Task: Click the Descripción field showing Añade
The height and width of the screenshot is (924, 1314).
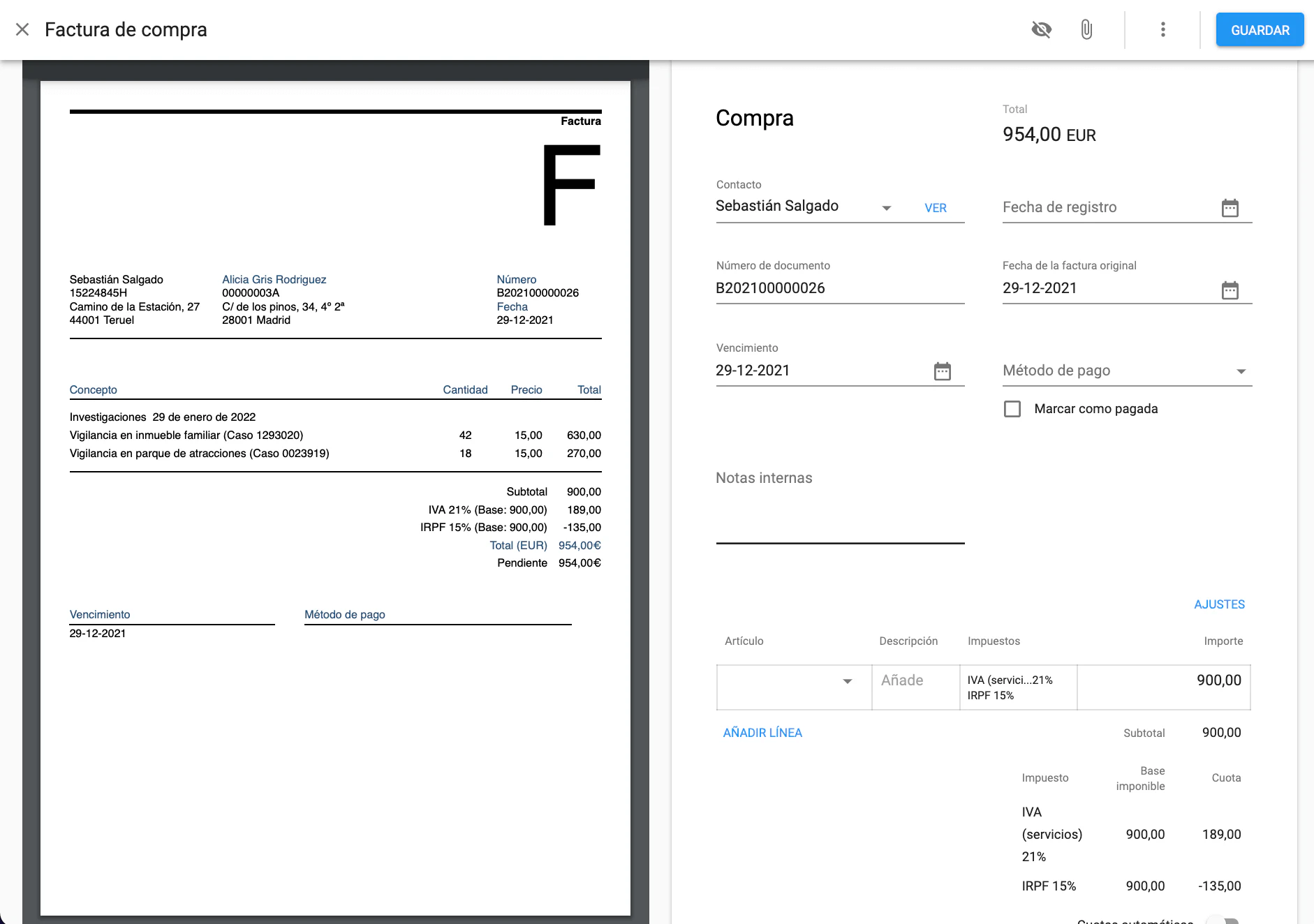Action: click(915, 681)
